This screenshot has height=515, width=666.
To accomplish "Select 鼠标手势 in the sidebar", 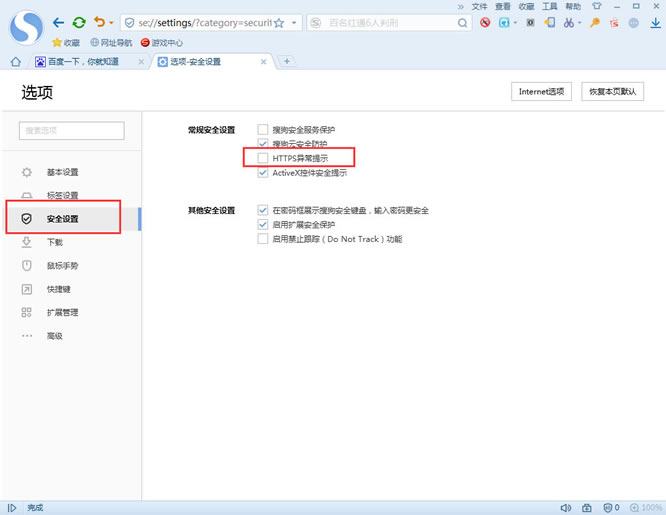I will coord(71,266).
